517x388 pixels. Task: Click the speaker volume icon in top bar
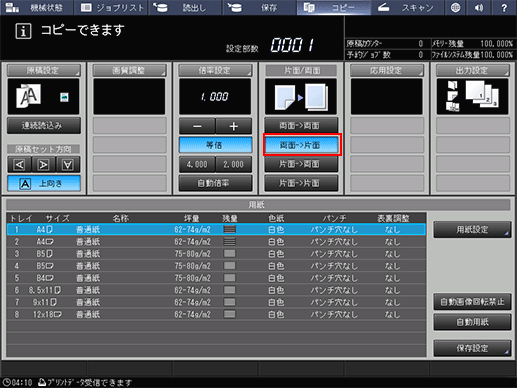click(x=479, y=8)
